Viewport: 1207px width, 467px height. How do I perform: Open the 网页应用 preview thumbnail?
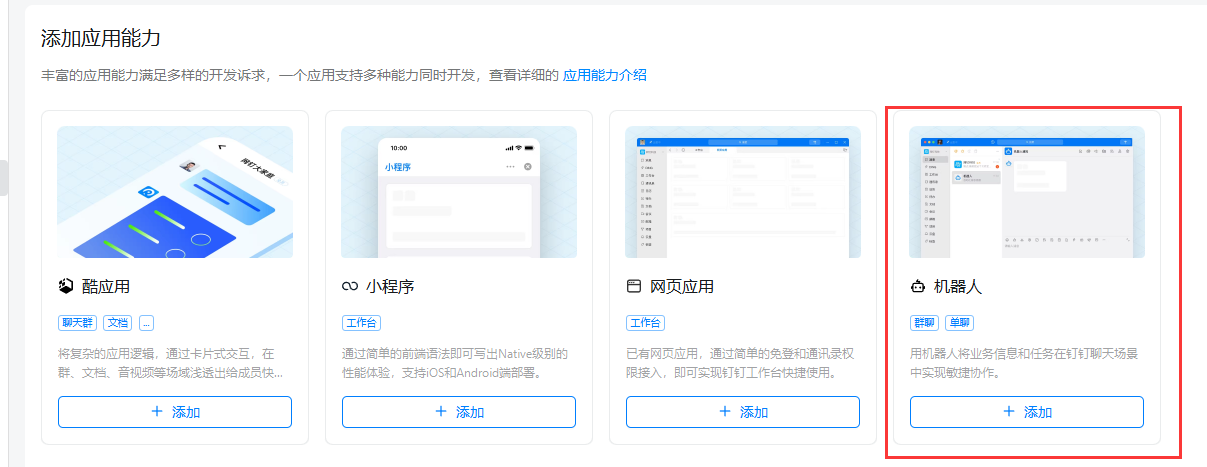[743, 192]
